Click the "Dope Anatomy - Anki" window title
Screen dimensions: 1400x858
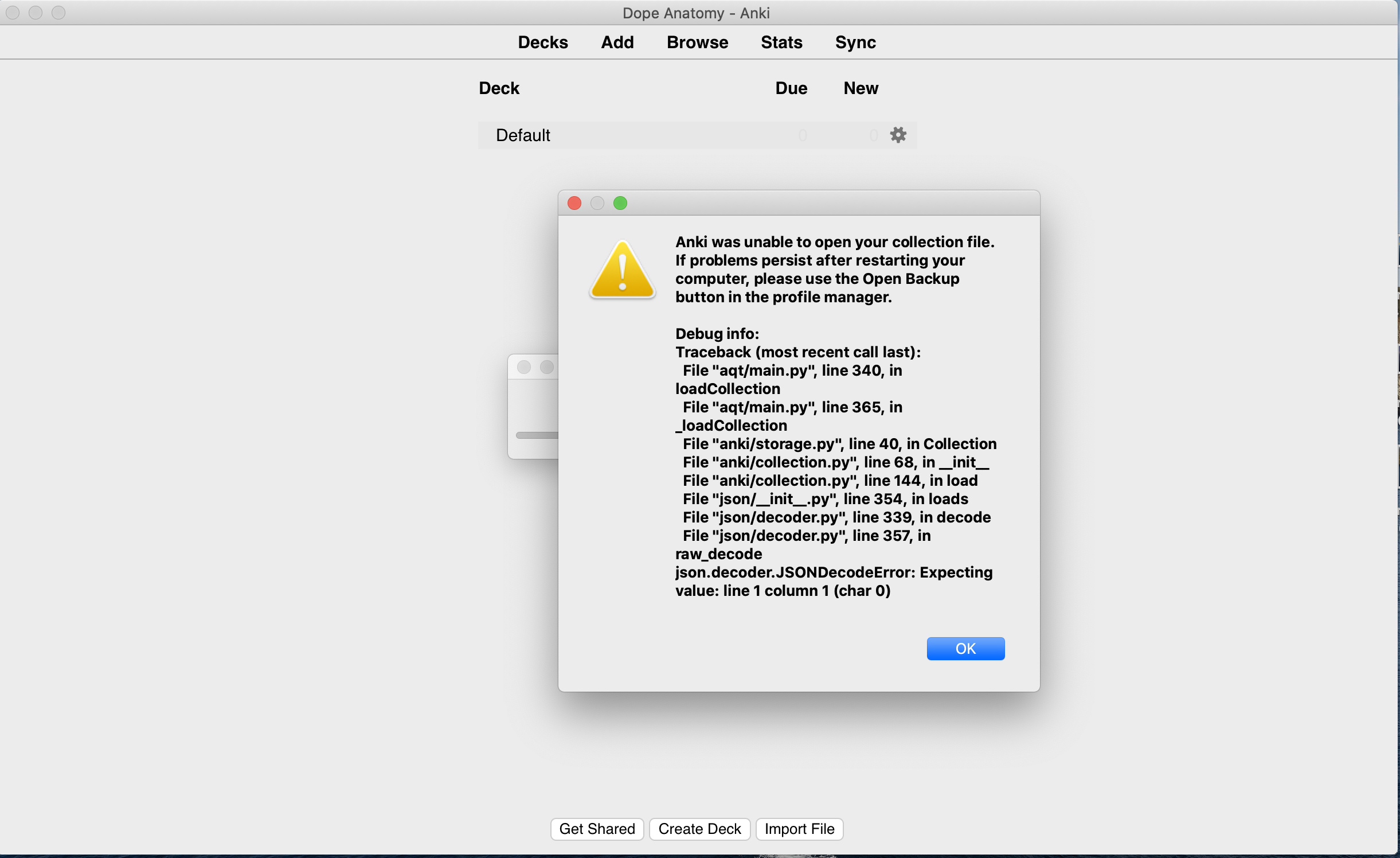[x=696, y=13]
